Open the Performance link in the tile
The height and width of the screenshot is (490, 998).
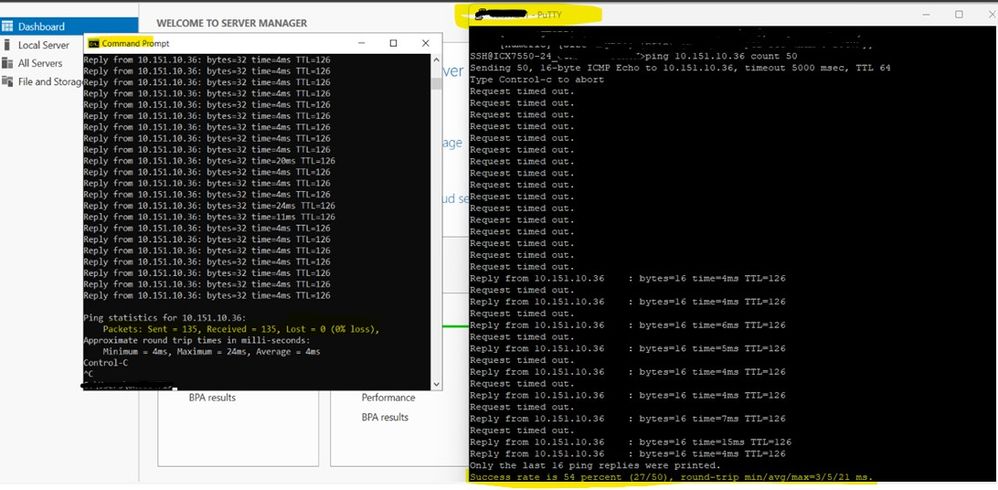(x=388, y=398)
